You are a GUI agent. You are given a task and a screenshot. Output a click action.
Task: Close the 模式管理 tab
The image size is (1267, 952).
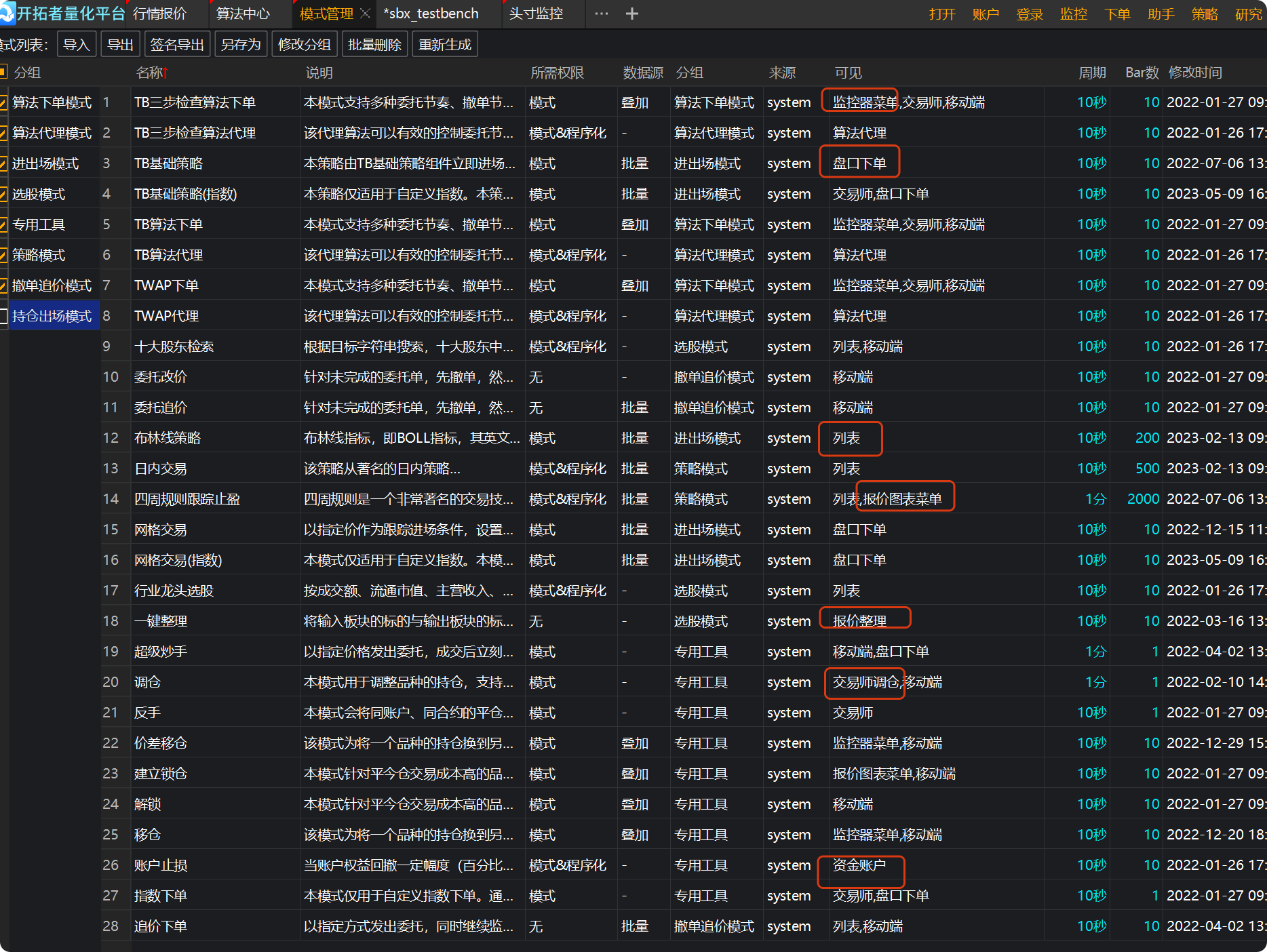click(x=366, y=14)
